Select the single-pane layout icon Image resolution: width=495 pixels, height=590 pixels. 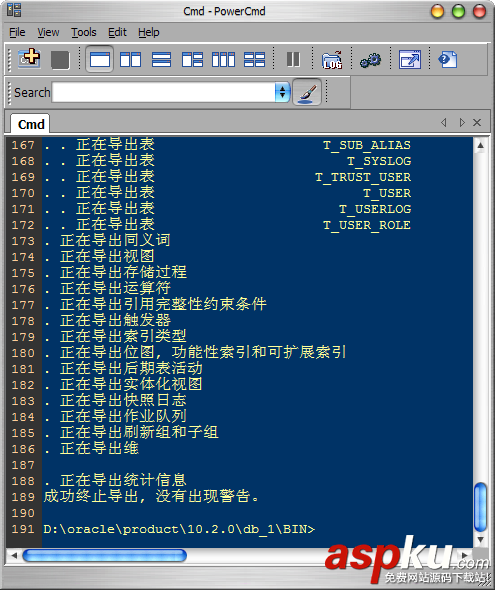[x=100, y=59]
